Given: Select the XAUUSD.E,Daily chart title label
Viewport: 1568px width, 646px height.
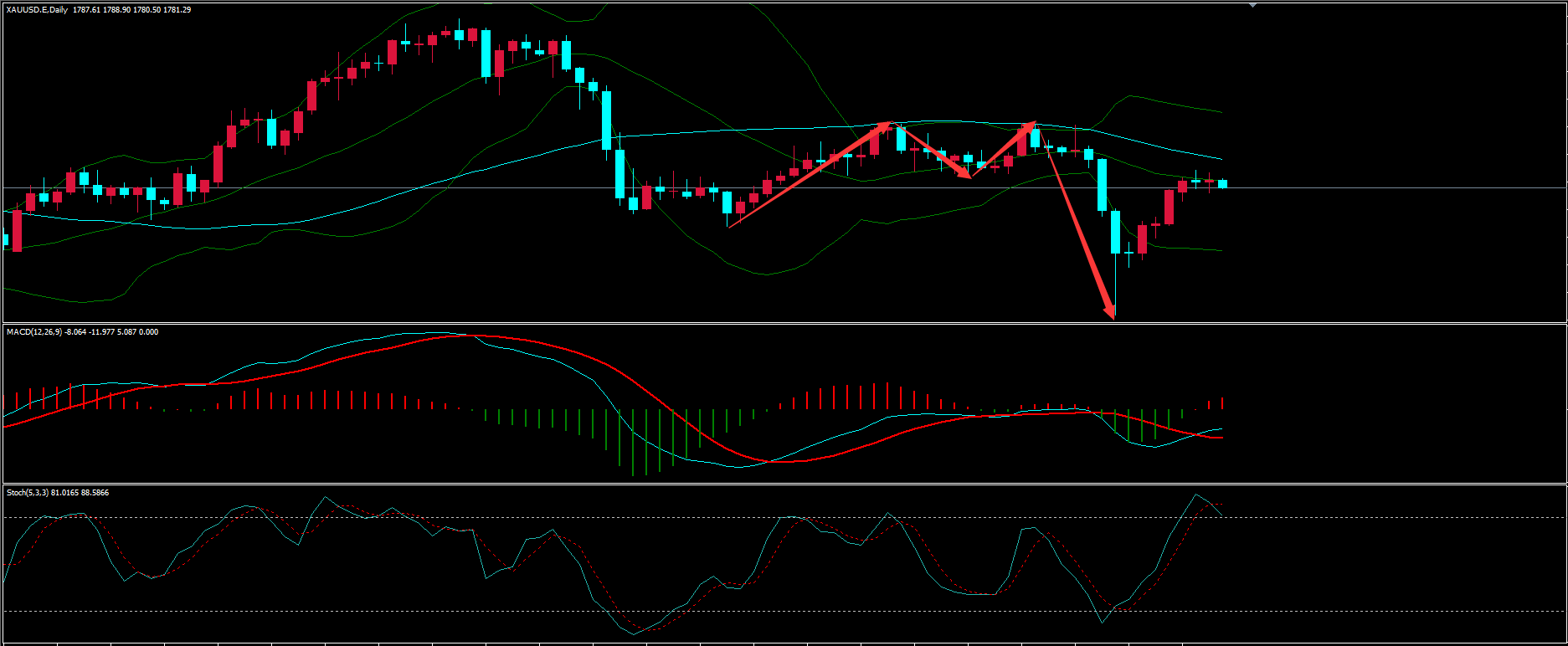Looking at the screenshot, I should [38, 10].
